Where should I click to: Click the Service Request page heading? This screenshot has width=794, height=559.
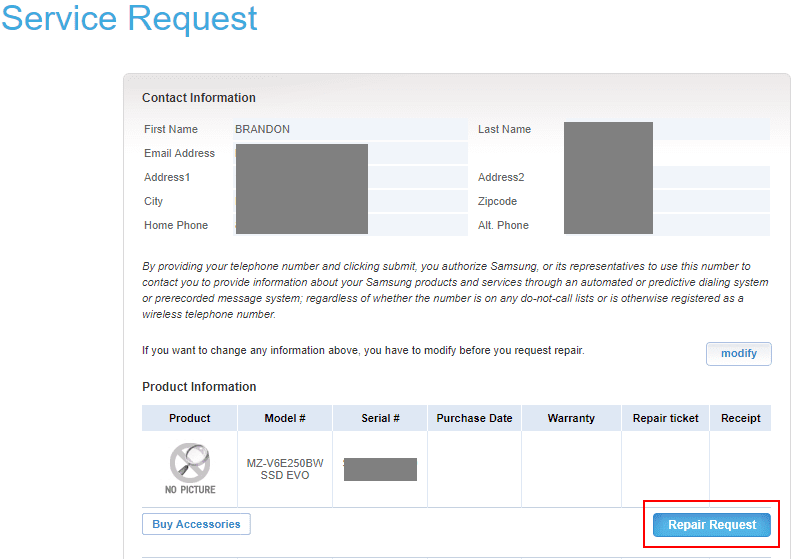point(129,19)
